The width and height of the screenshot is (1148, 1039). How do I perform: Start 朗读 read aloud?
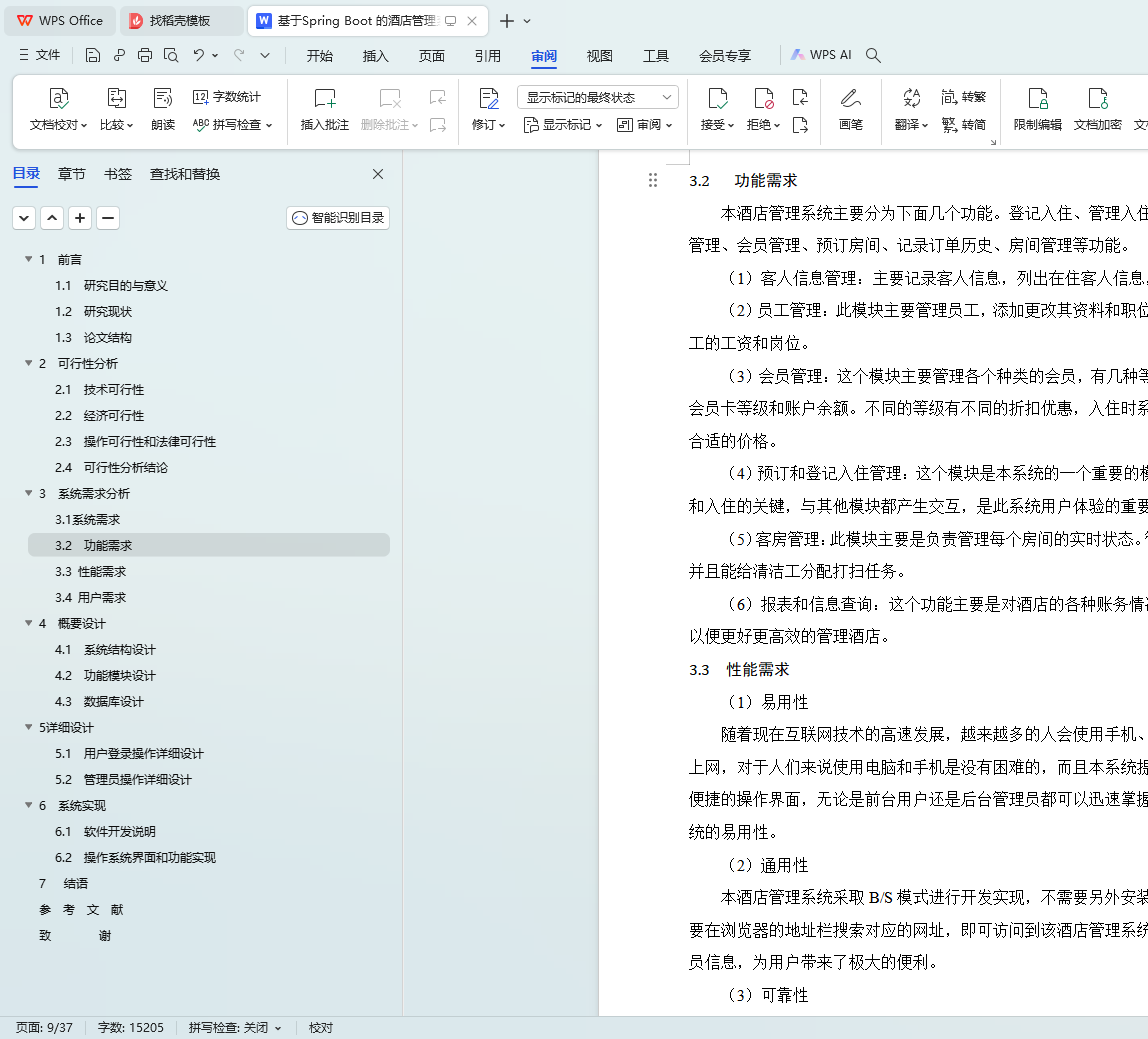[x=163, y=110]
